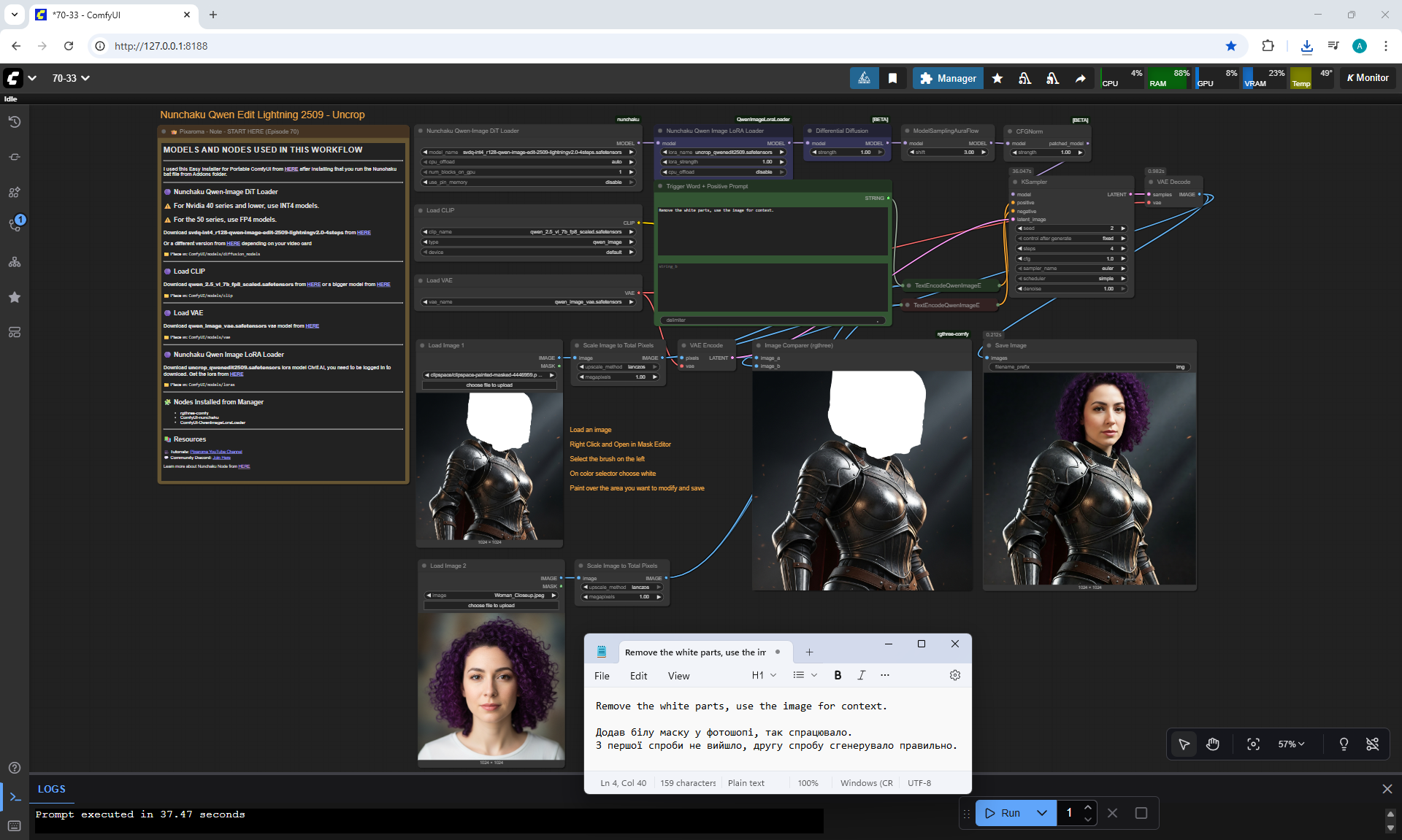Expand the 57% zoom dropdown

tap(1290, 744)
